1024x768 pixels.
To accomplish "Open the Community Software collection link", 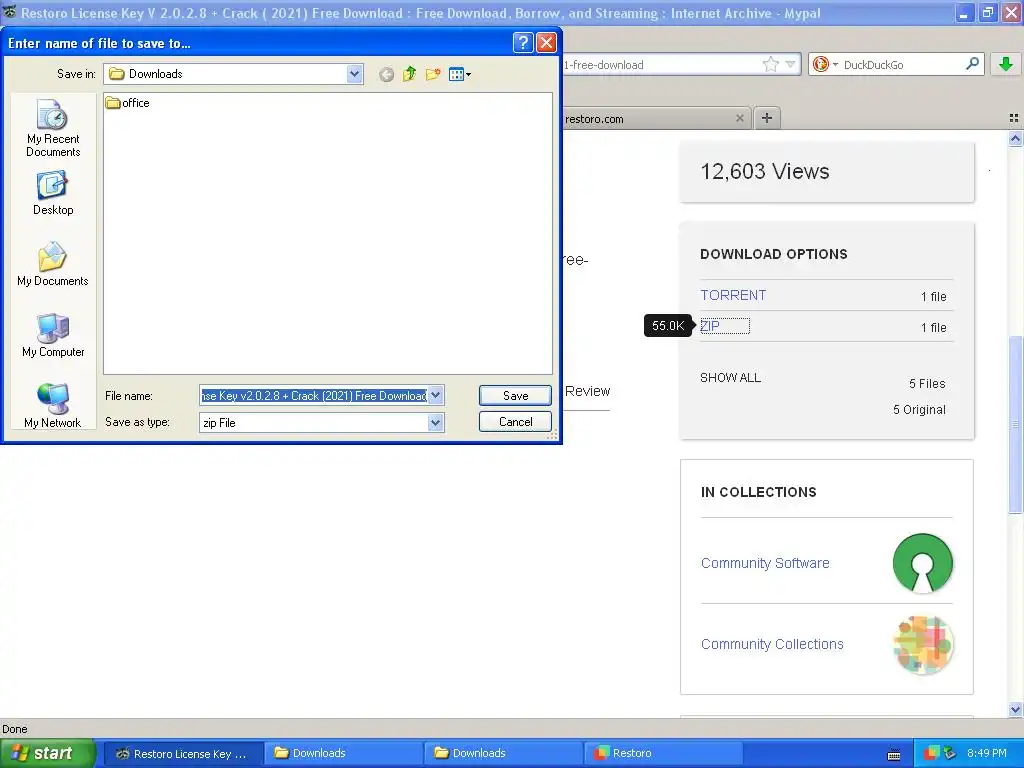I will (765, 563).
